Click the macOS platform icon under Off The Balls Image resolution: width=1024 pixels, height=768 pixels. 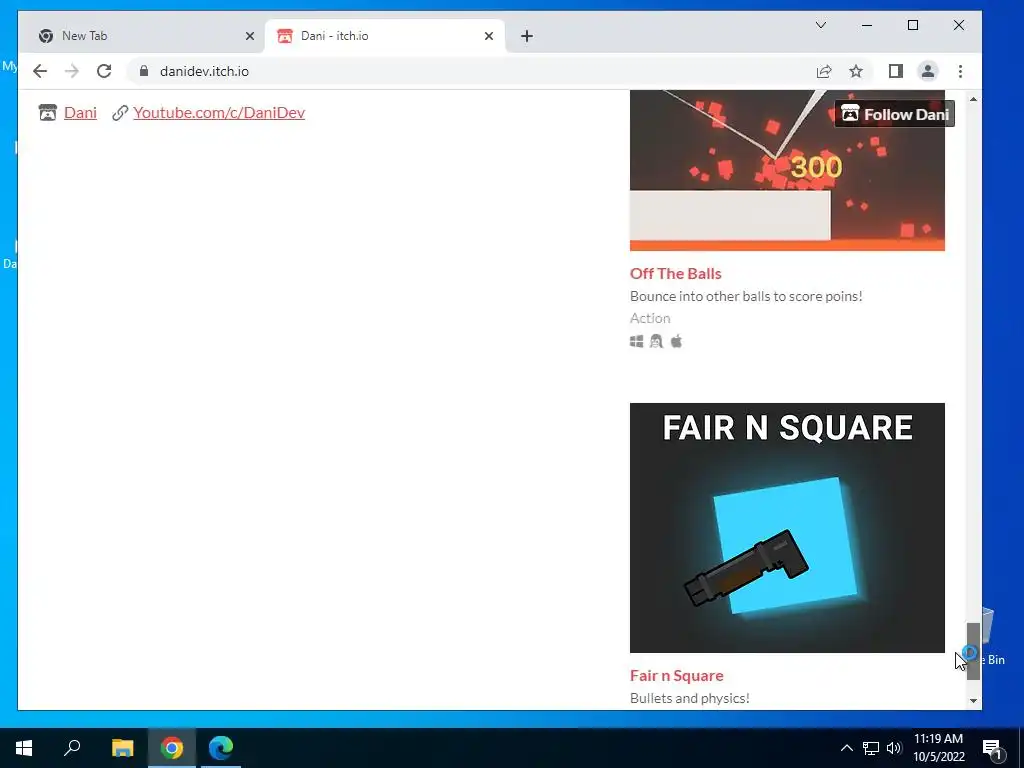tap(677, 341)
